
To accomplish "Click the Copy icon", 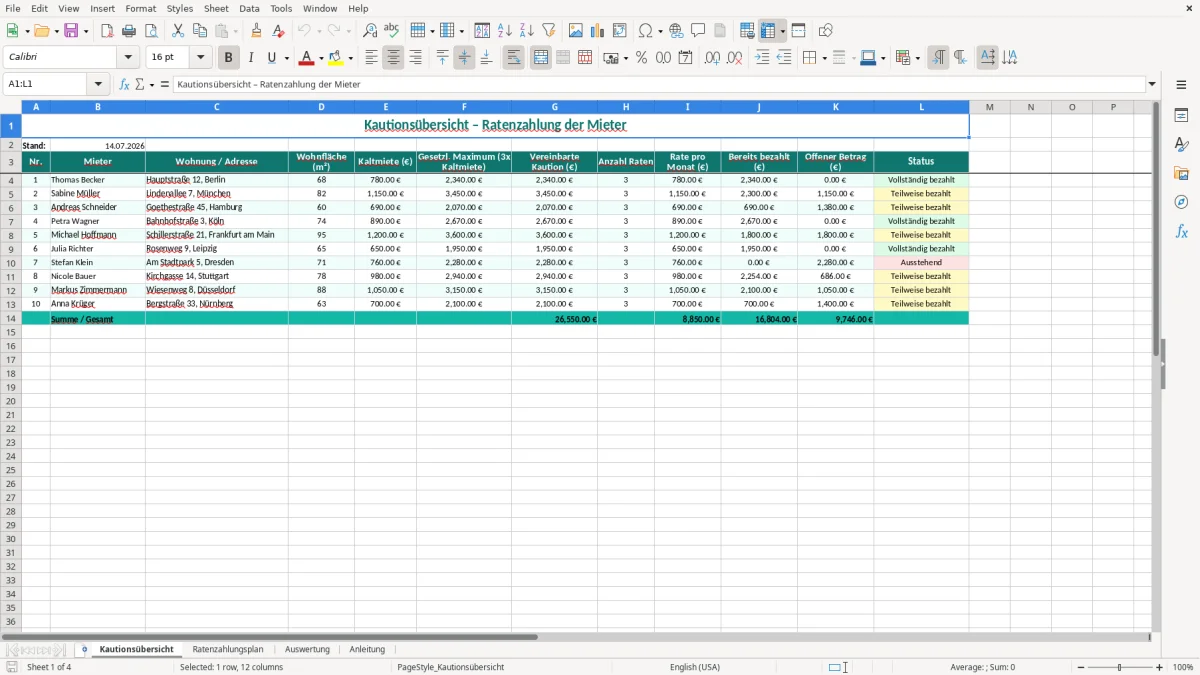I will (x=200, y=31).
